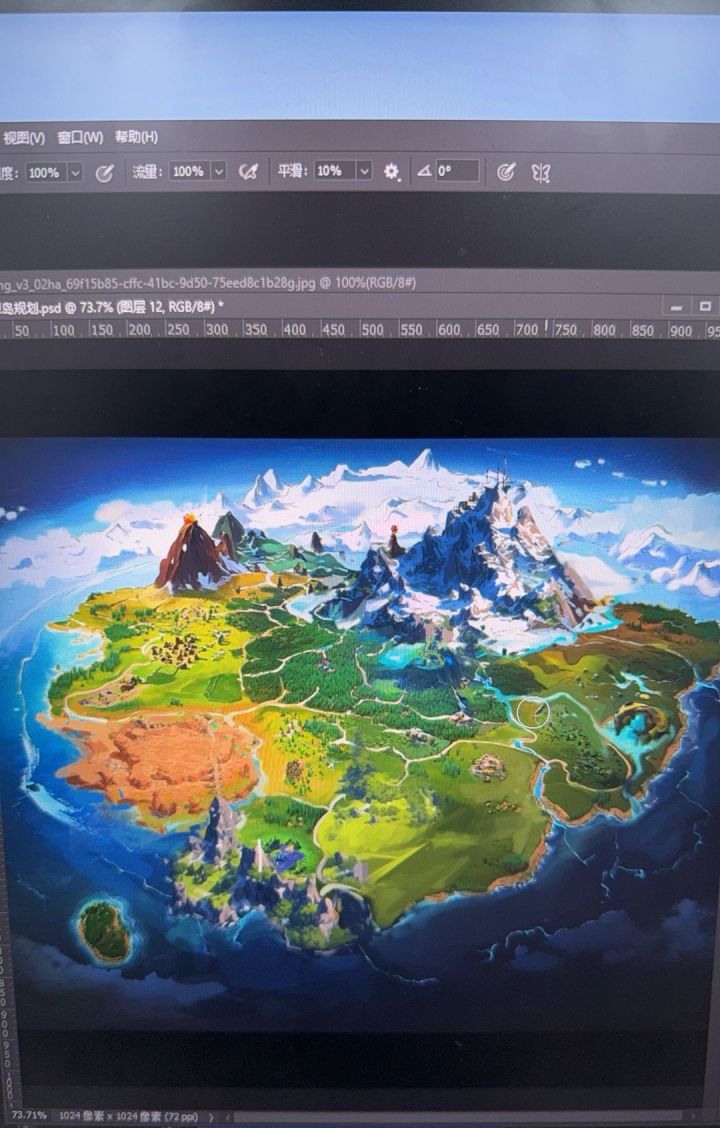
Task: Click the 流量 label
Action: [146, 172]
